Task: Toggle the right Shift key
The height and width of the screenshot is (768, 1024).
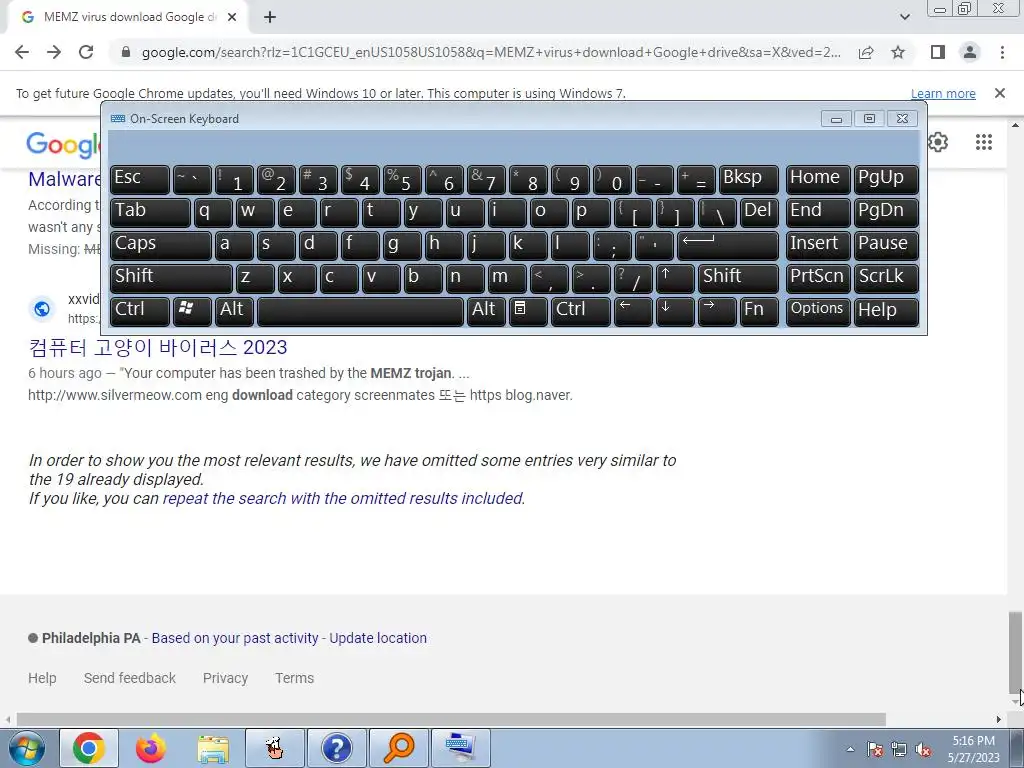Action: (738, 278)
